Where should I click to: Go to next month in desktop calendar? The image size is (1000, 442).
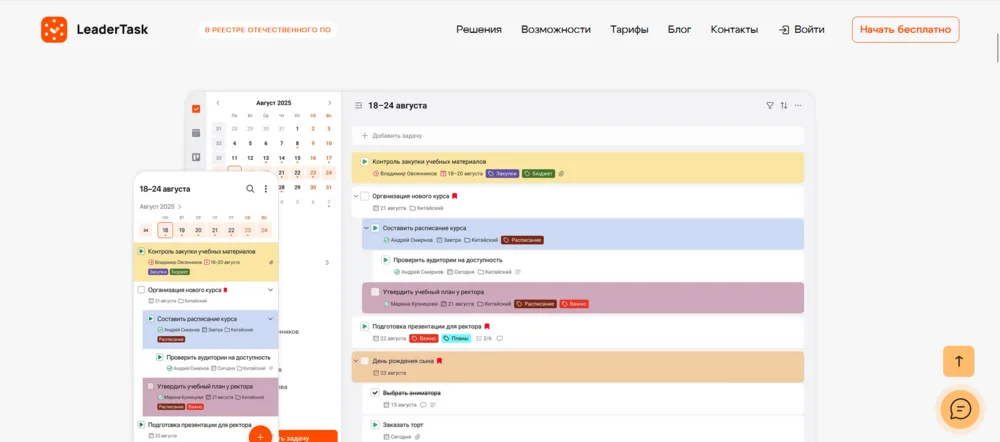[329, 103]
